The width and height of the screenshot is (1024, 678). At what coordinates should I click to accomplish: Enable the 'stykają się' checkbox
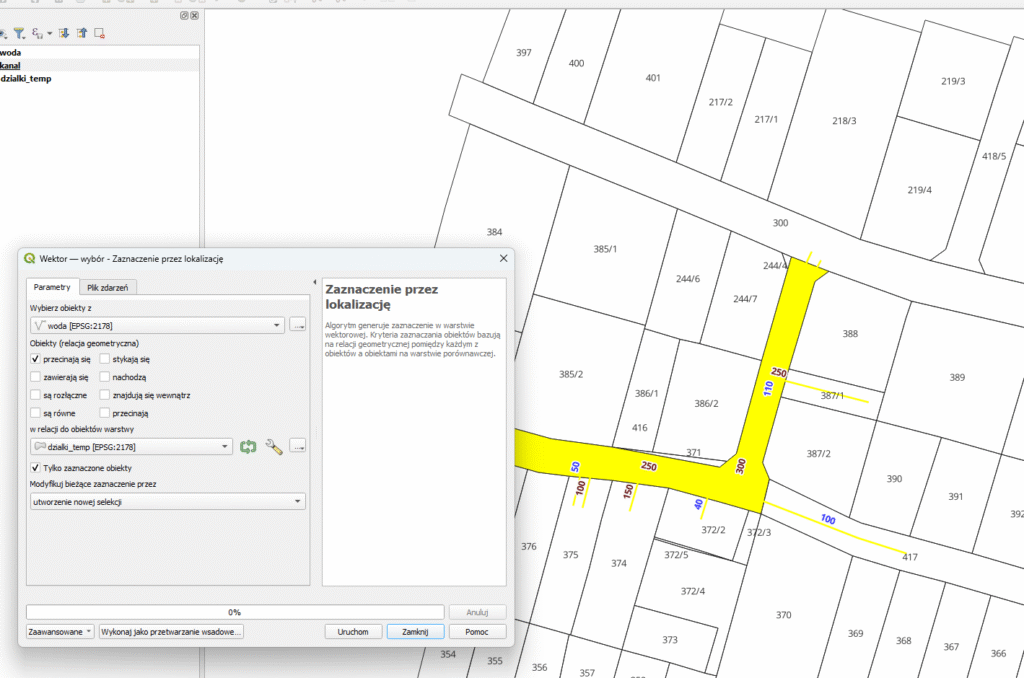(105, 358)
